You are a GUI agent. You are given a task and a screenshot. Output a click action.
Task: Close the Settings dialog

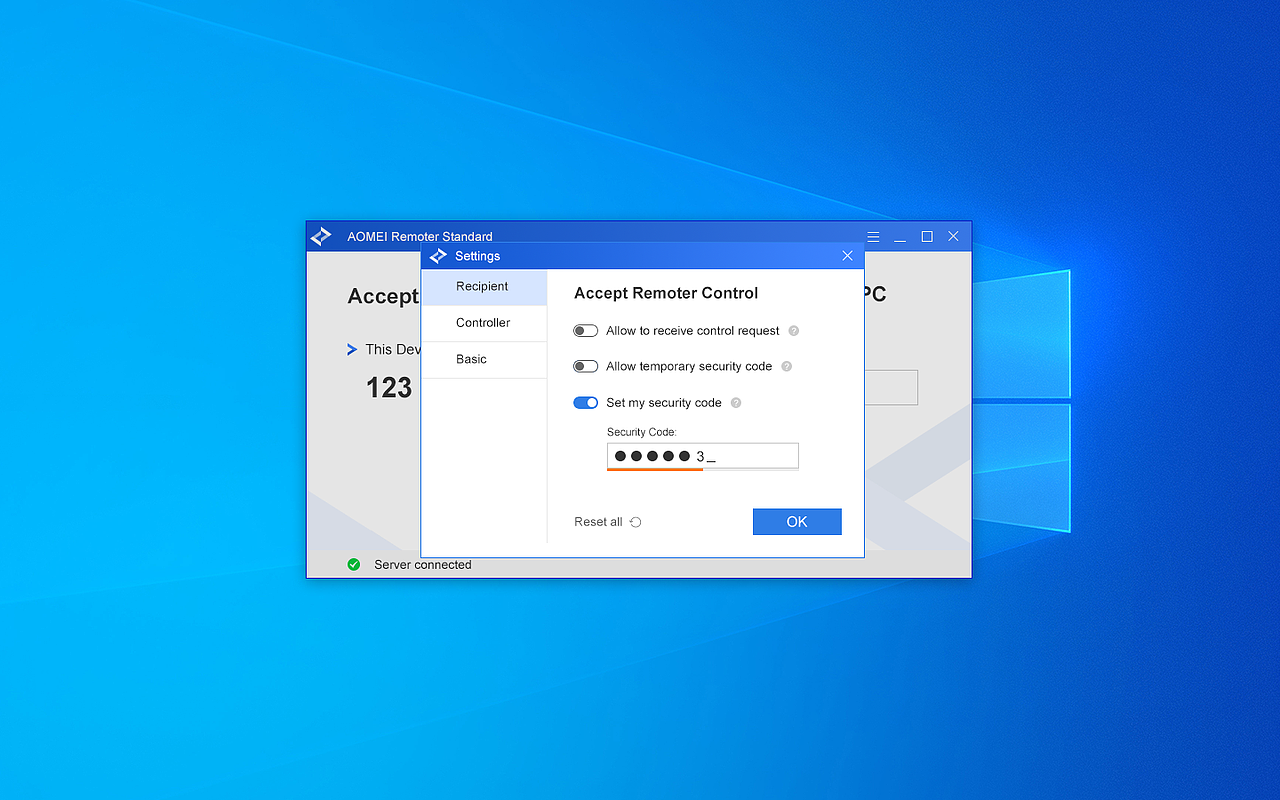848,256
